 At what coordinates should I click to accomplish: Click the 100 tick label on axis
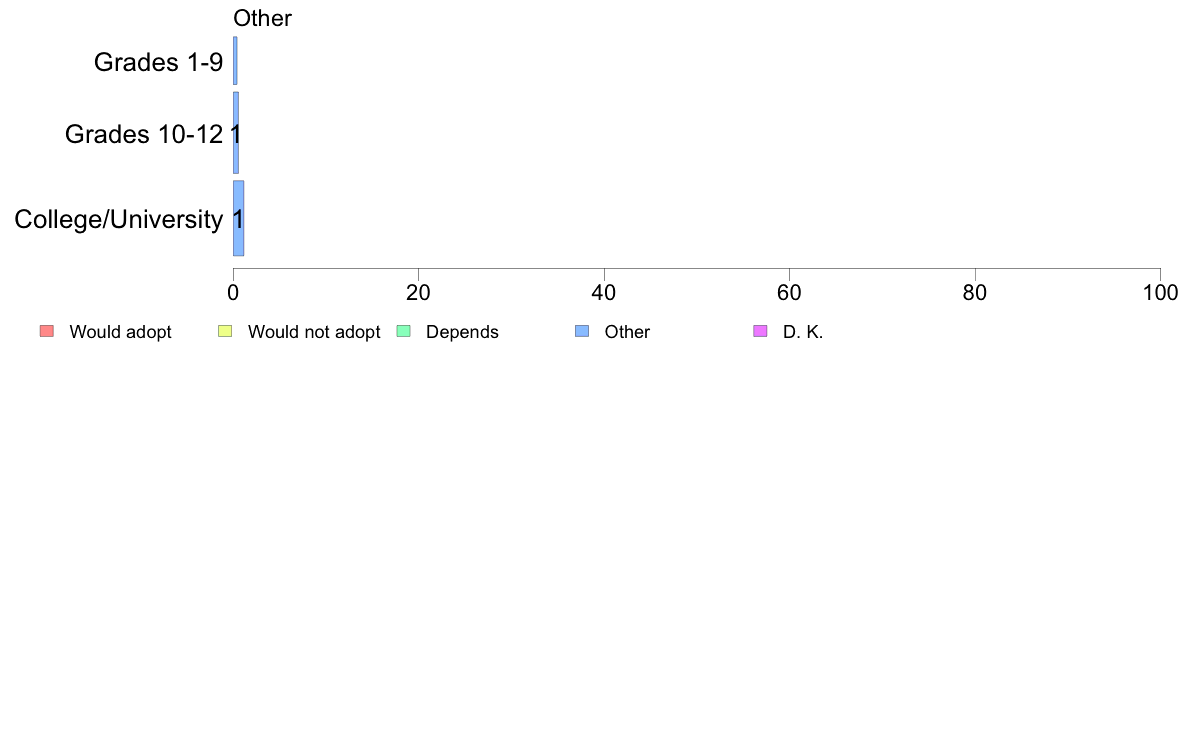(1160, 293)
